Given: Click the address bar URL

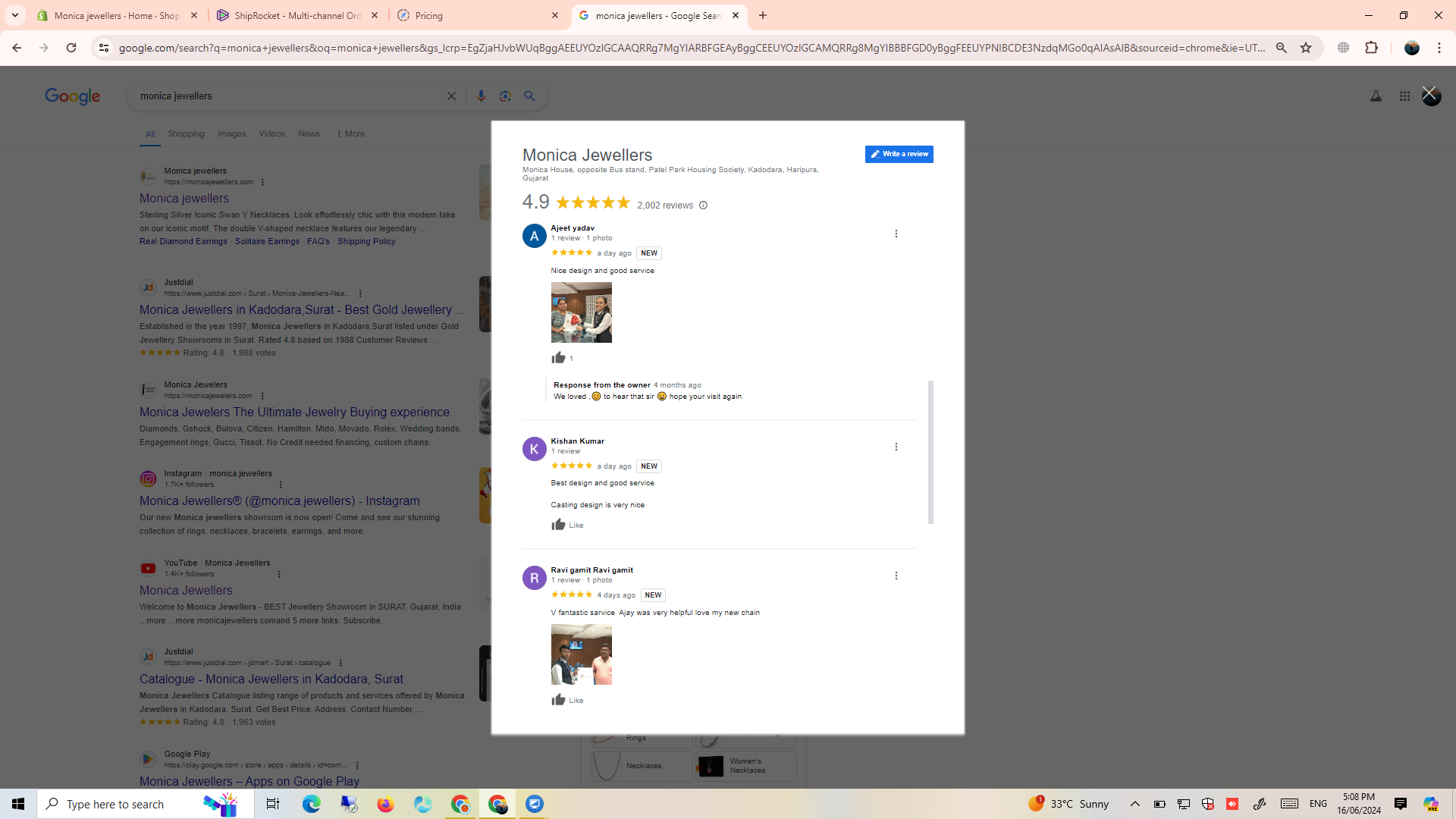Looking at the screenshot, I should pos(692,48).
